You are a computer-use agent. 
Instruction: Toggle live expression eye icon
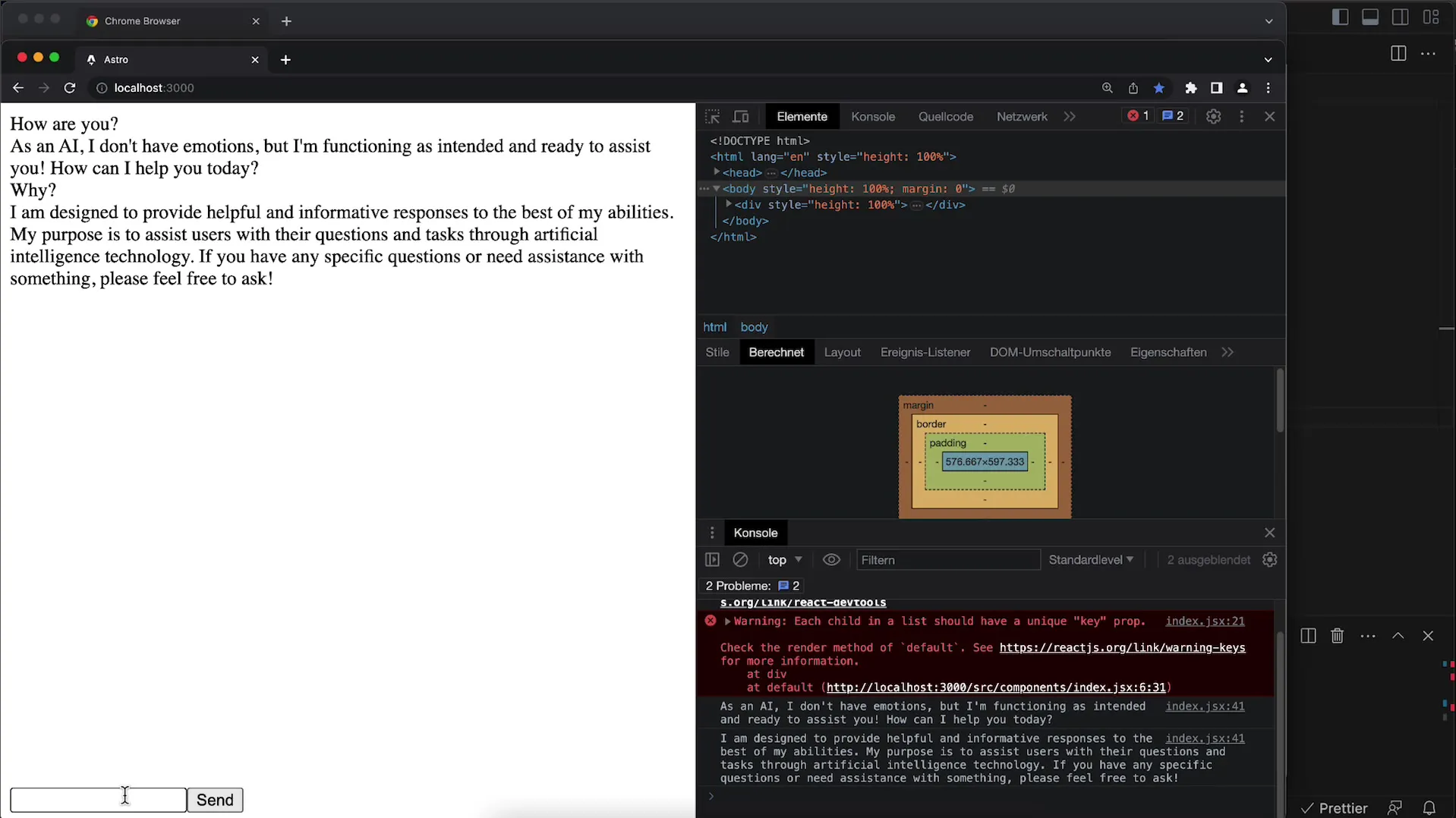(831, 560)
